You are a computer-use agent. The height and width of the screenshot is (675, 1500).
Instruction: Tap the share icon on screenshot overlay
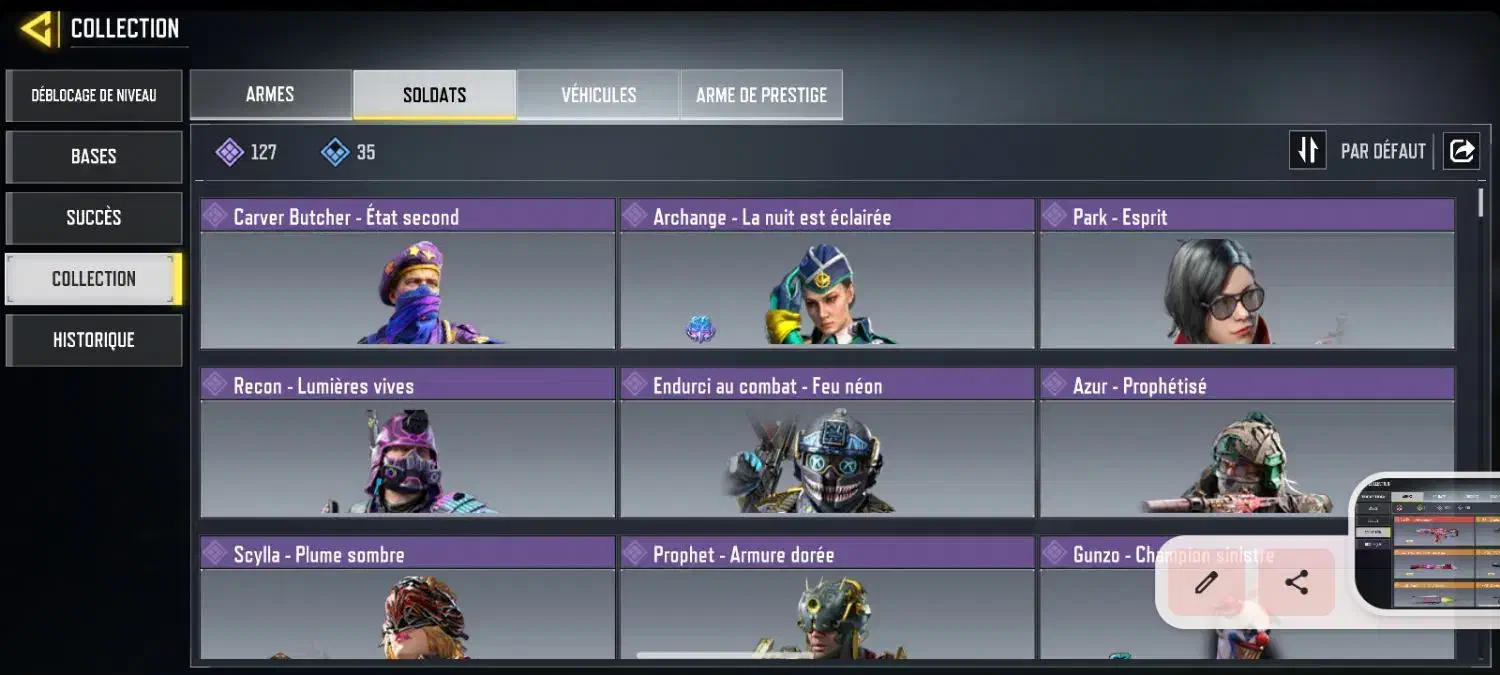point(1296,582)
